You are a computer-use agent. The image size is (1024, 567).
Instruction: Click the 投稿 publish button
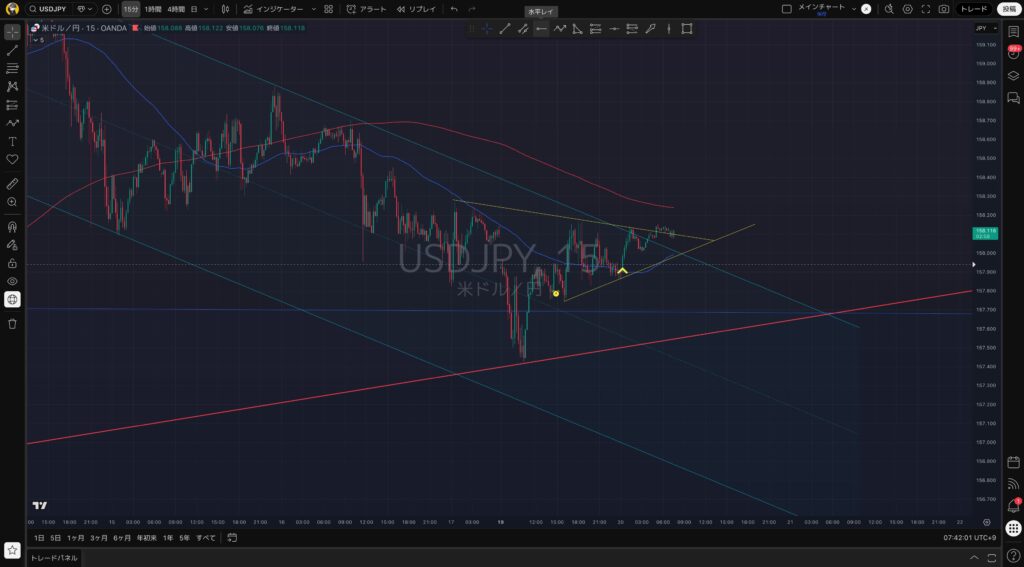tap(1009, 9)
